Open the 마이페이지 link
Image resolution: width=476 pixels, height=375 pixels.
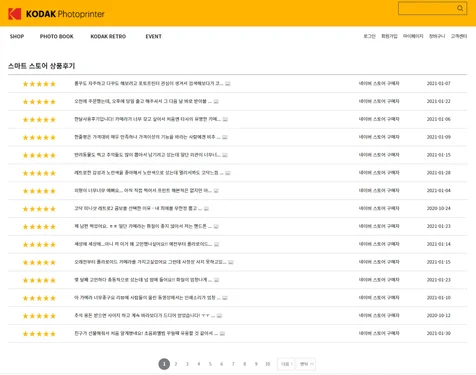[x=413, y=36]
